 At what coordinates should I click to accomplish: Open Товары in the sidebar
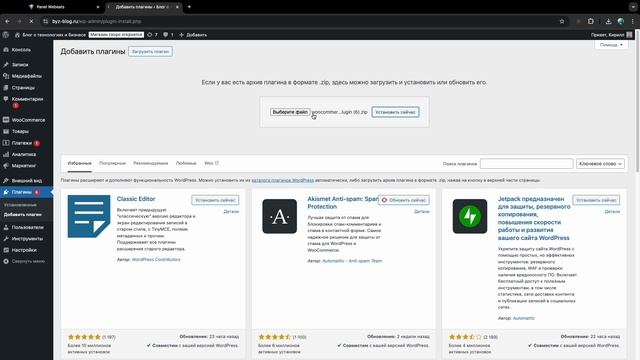(x=20, y=131)
